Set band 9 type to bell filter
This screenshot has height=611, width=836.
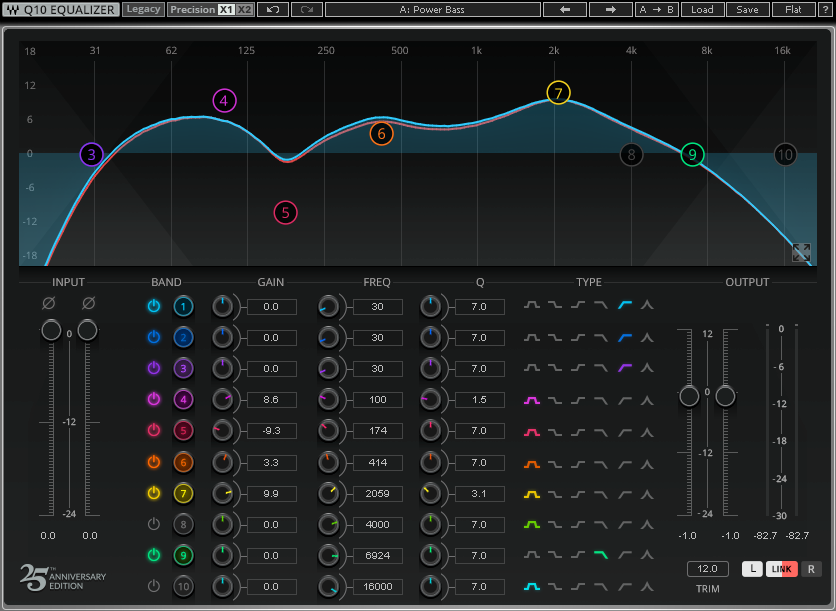pyautogui.click(x=532, y=556)
